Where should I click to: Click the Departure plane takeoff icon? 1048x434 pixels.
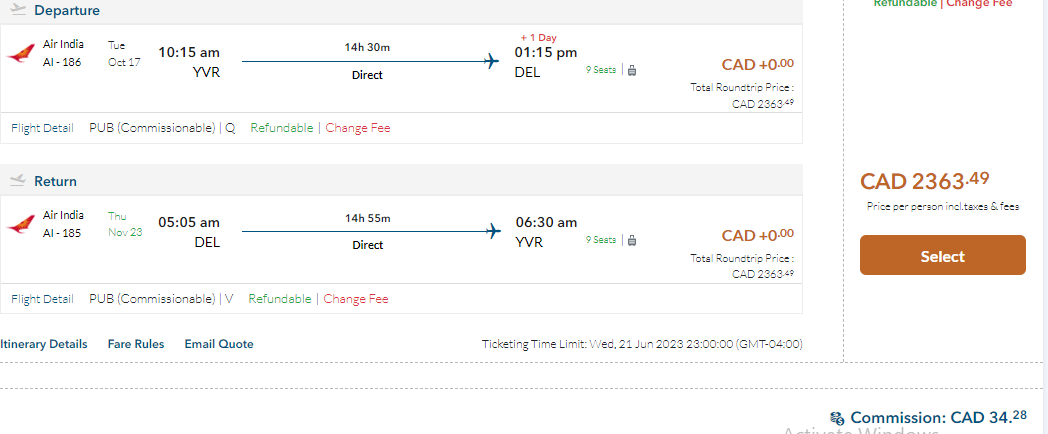pyautogui.click(x=17, y=10)
